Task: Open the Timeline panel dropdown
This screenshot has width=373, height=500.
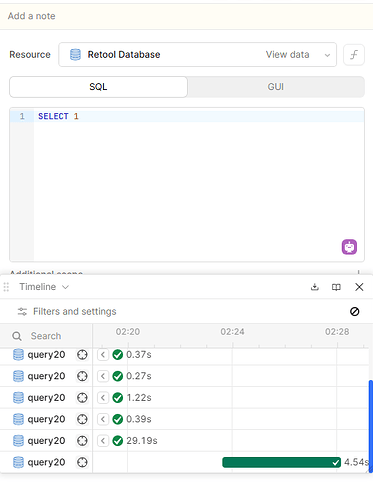Action: click(x=44, y=287)
